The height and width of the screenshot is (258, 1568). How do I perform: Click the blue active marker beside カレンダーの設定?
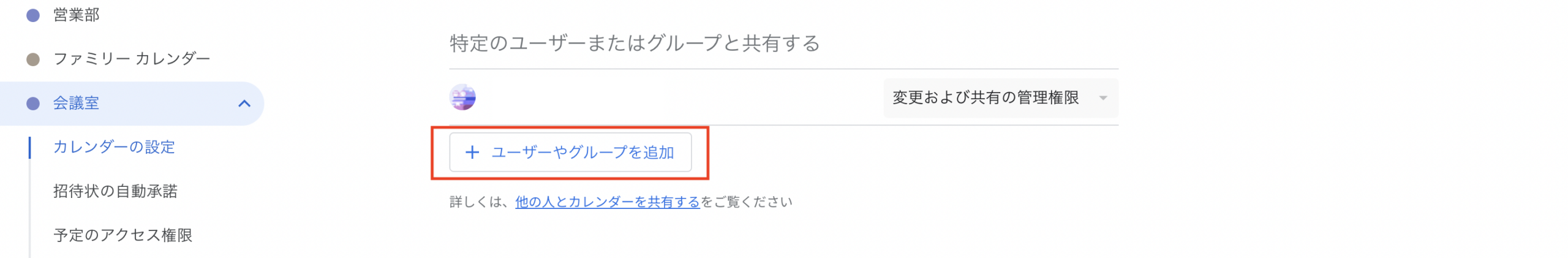click(29, 148)
